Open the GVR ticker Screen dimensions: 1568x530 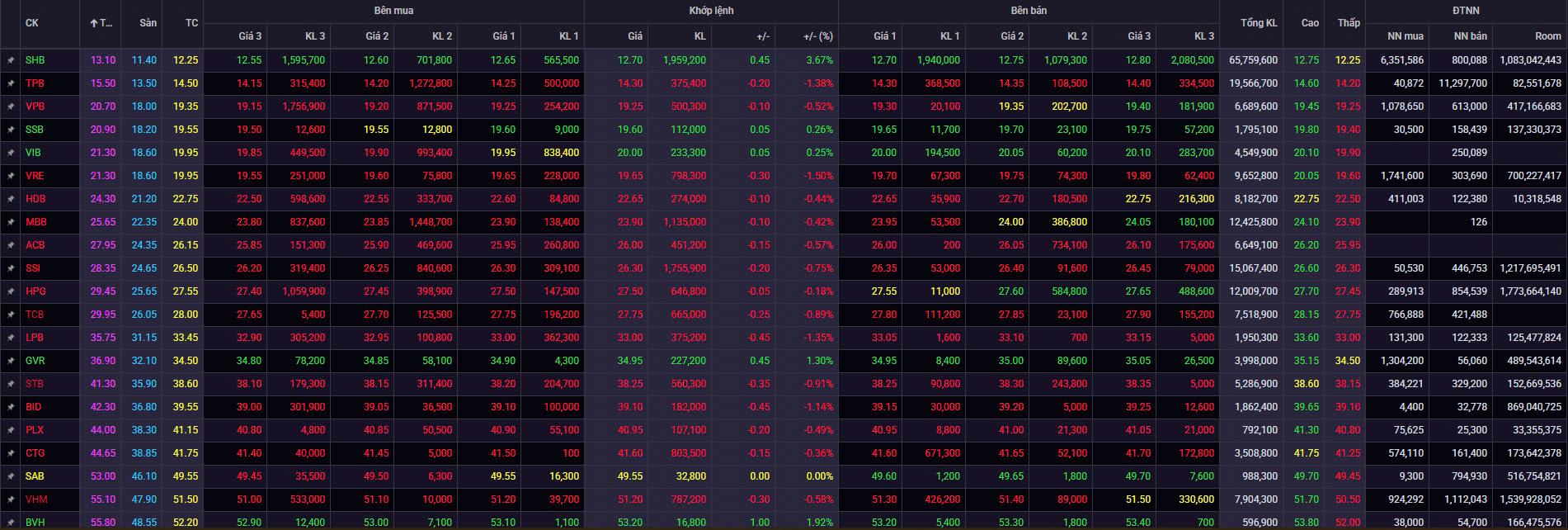(x=35, y=361)
